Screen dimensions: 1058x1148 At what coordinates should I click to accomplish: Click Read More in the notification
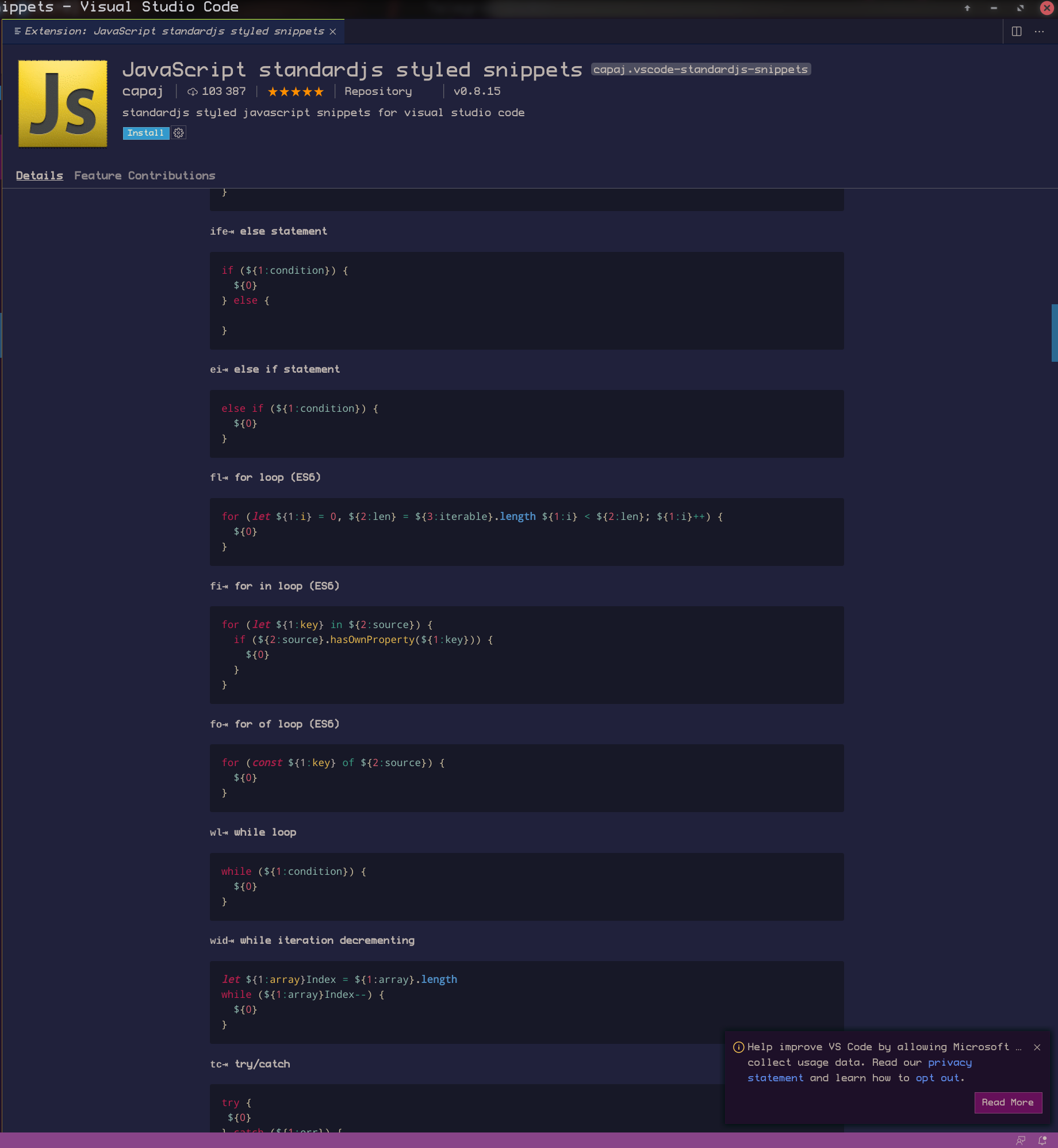tap(1008, 1103)
